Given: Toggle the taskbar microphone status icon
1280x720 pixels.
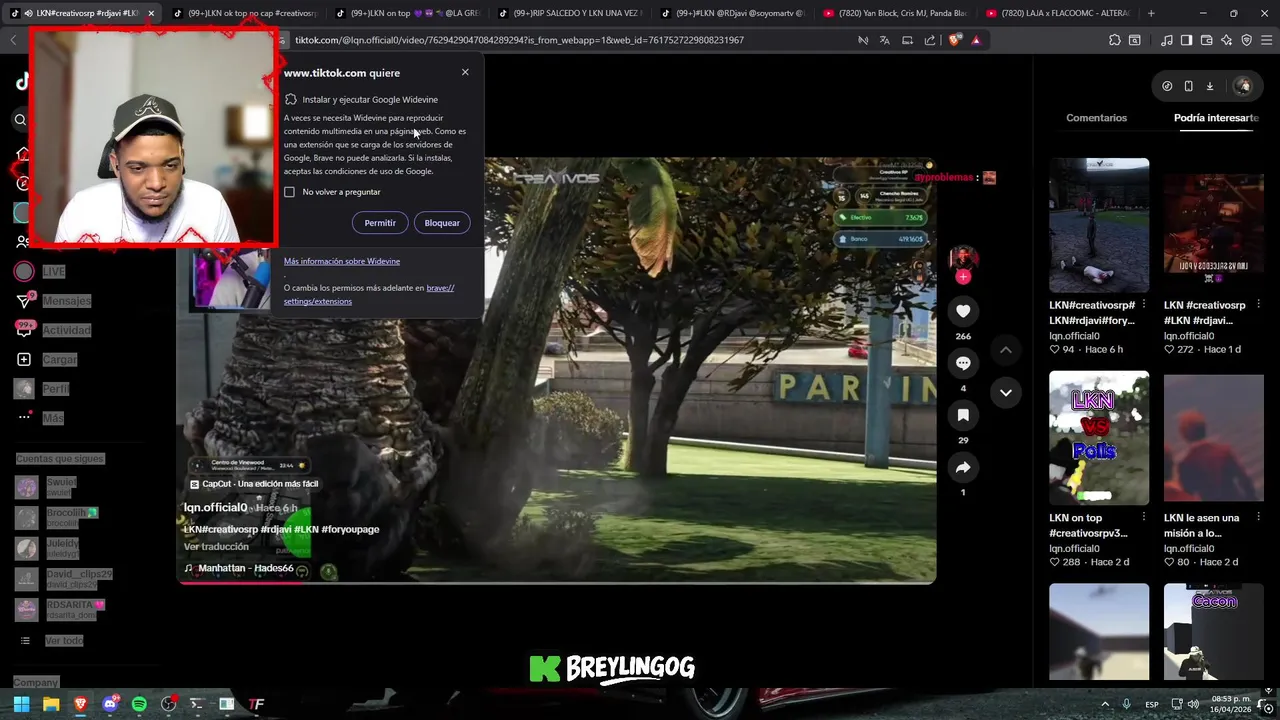Looking at the screenshot, I should [1126, 704].
